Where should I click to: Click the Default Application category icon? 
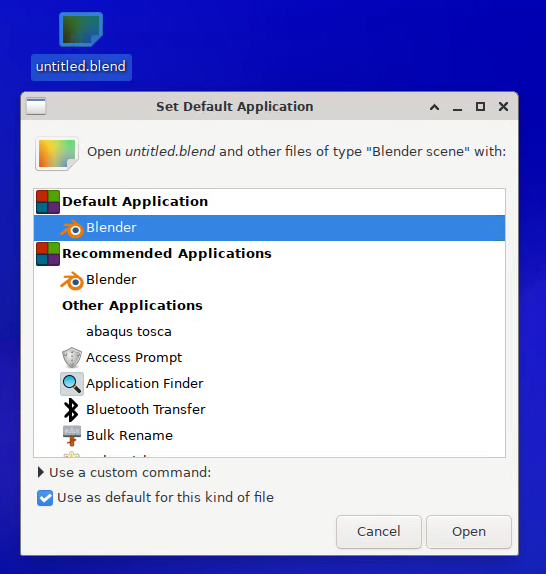48,202
